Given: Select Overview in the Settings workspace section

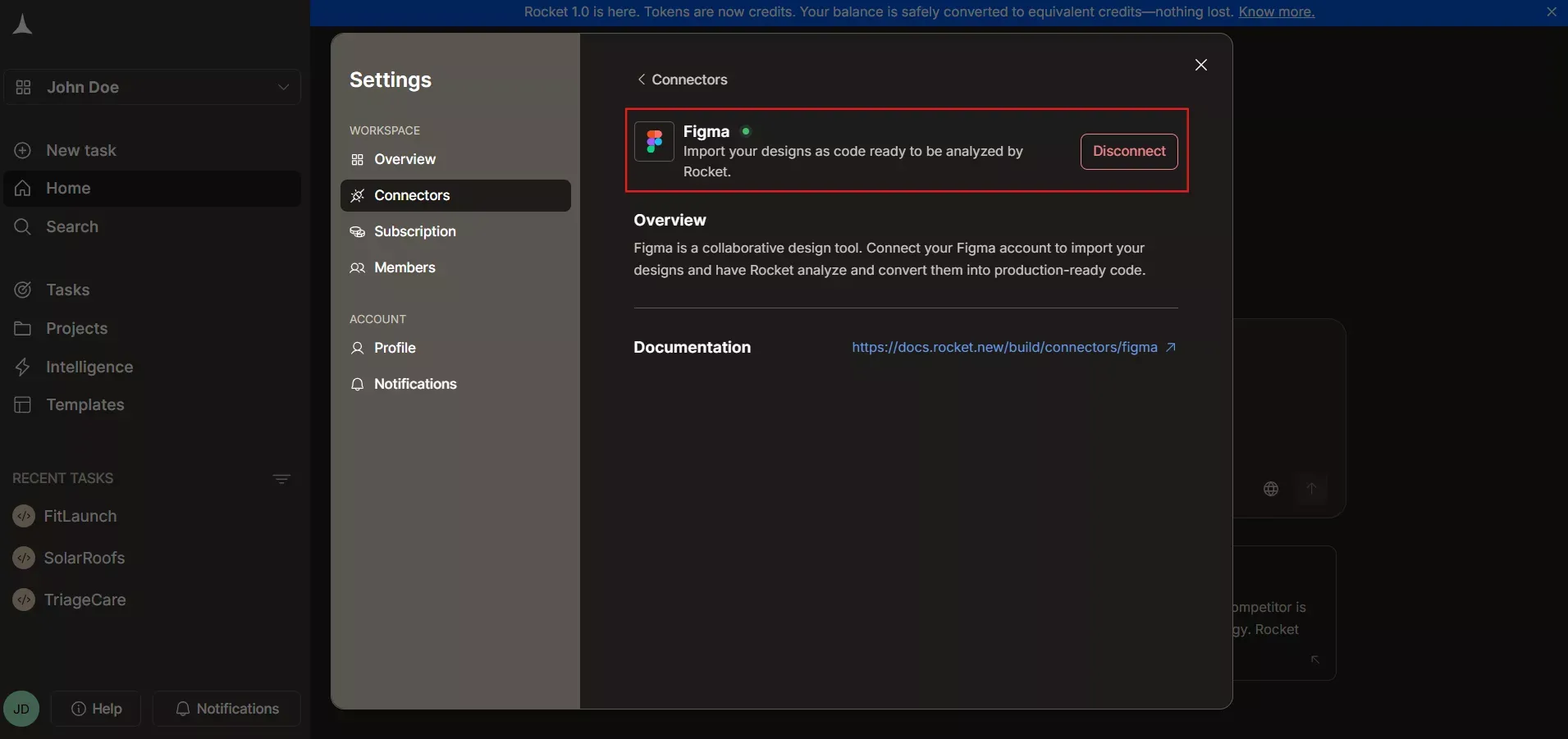Looking at the screenshot, I should click(x=455, y=159).
